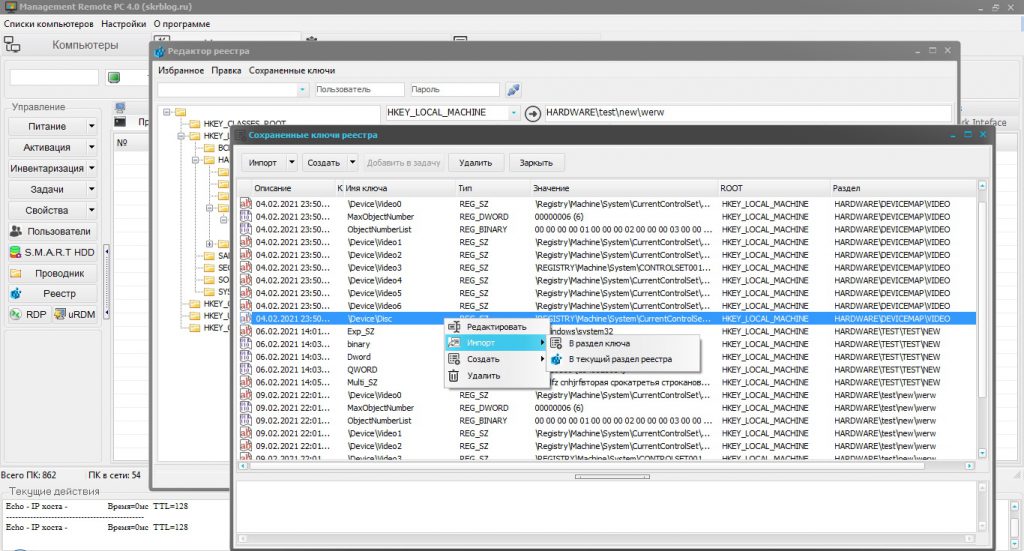Open Пользователи users panel
The width and height of the screenshot is (1024, 551).
pos(52,231)
